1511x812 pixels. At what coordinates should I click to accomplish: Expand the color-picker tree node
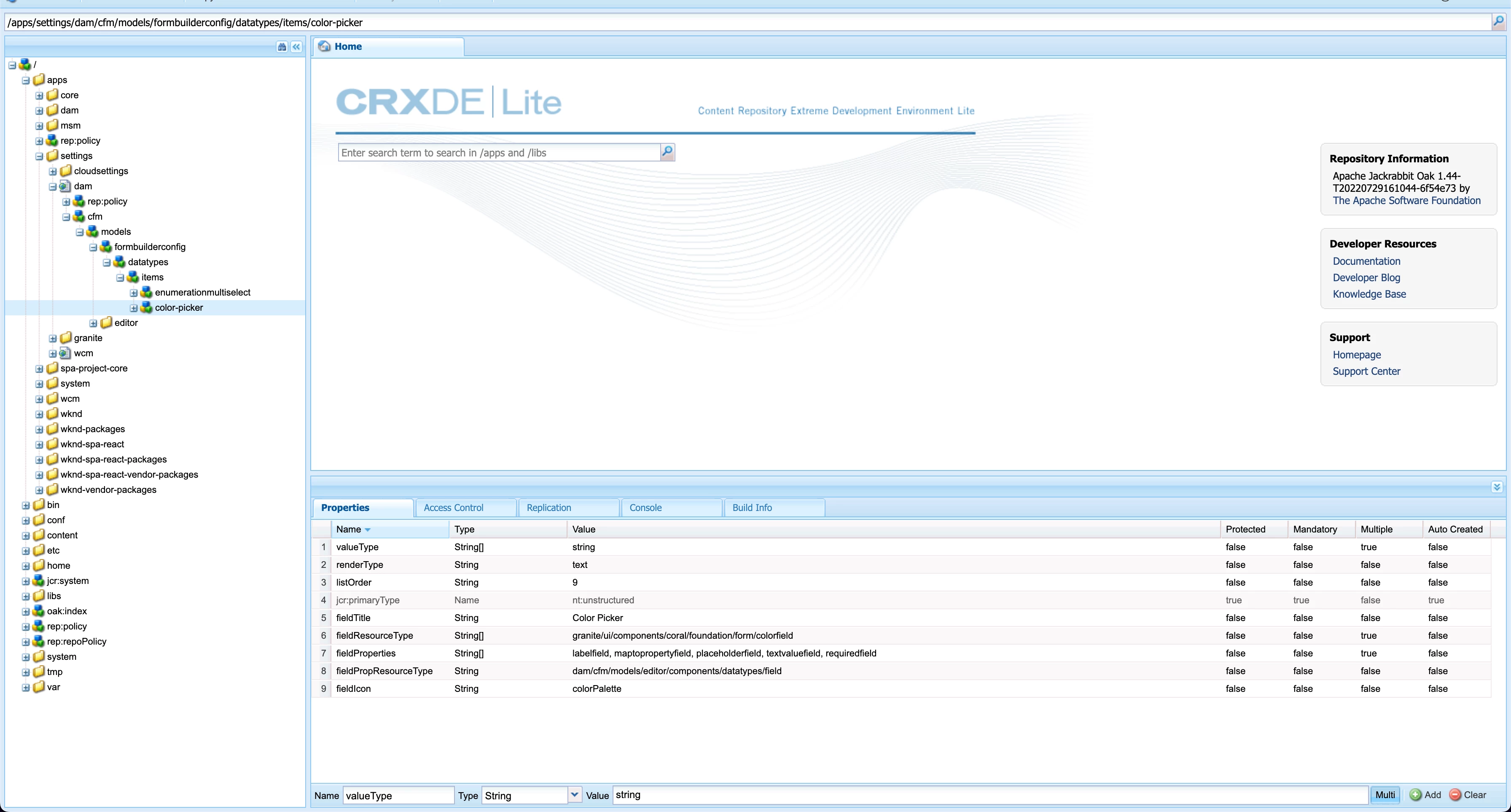coord(134,308)
